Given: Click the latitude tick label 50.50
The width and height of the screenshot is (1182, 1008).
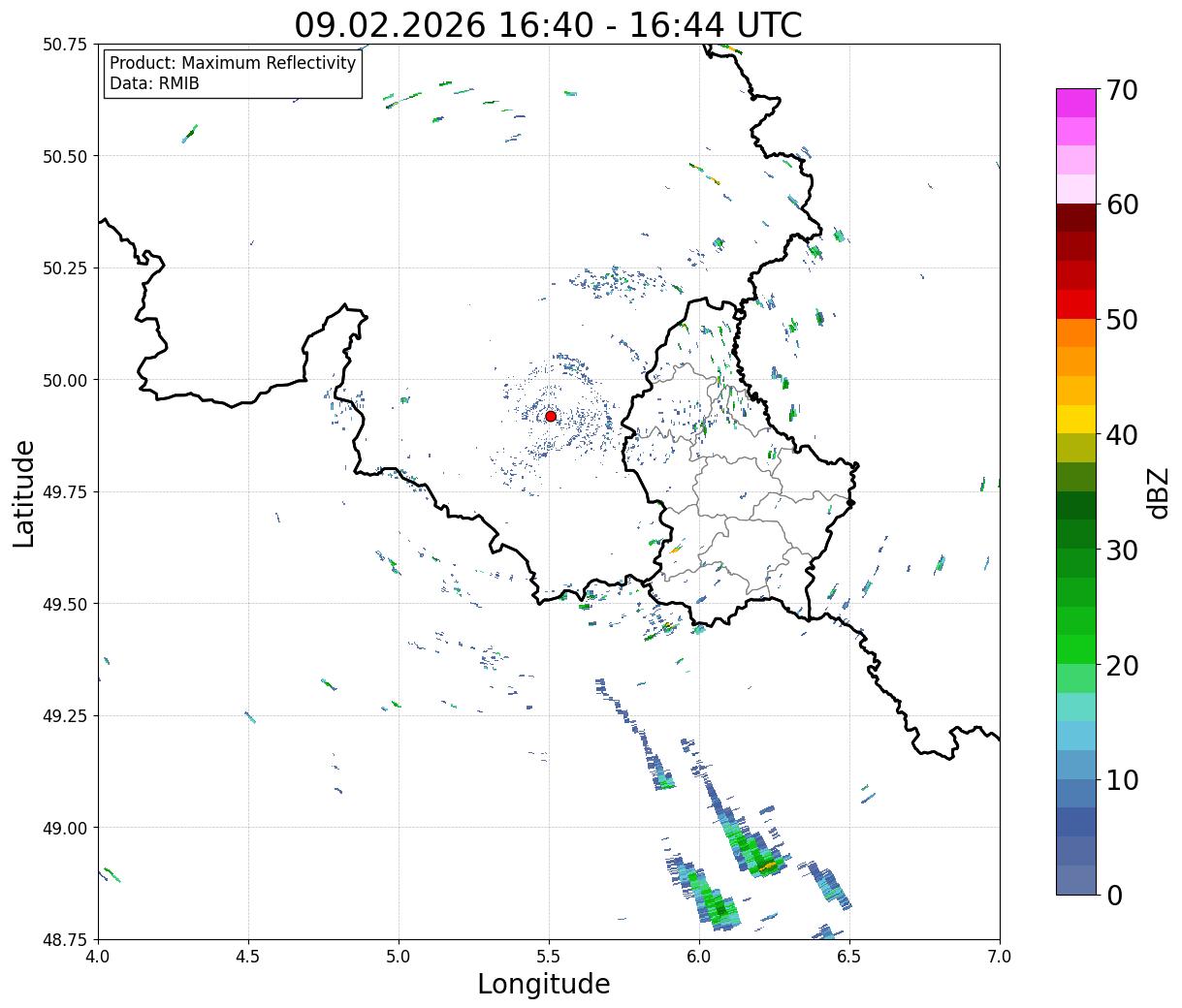Looking at the screenshot, I should (65, 156).
